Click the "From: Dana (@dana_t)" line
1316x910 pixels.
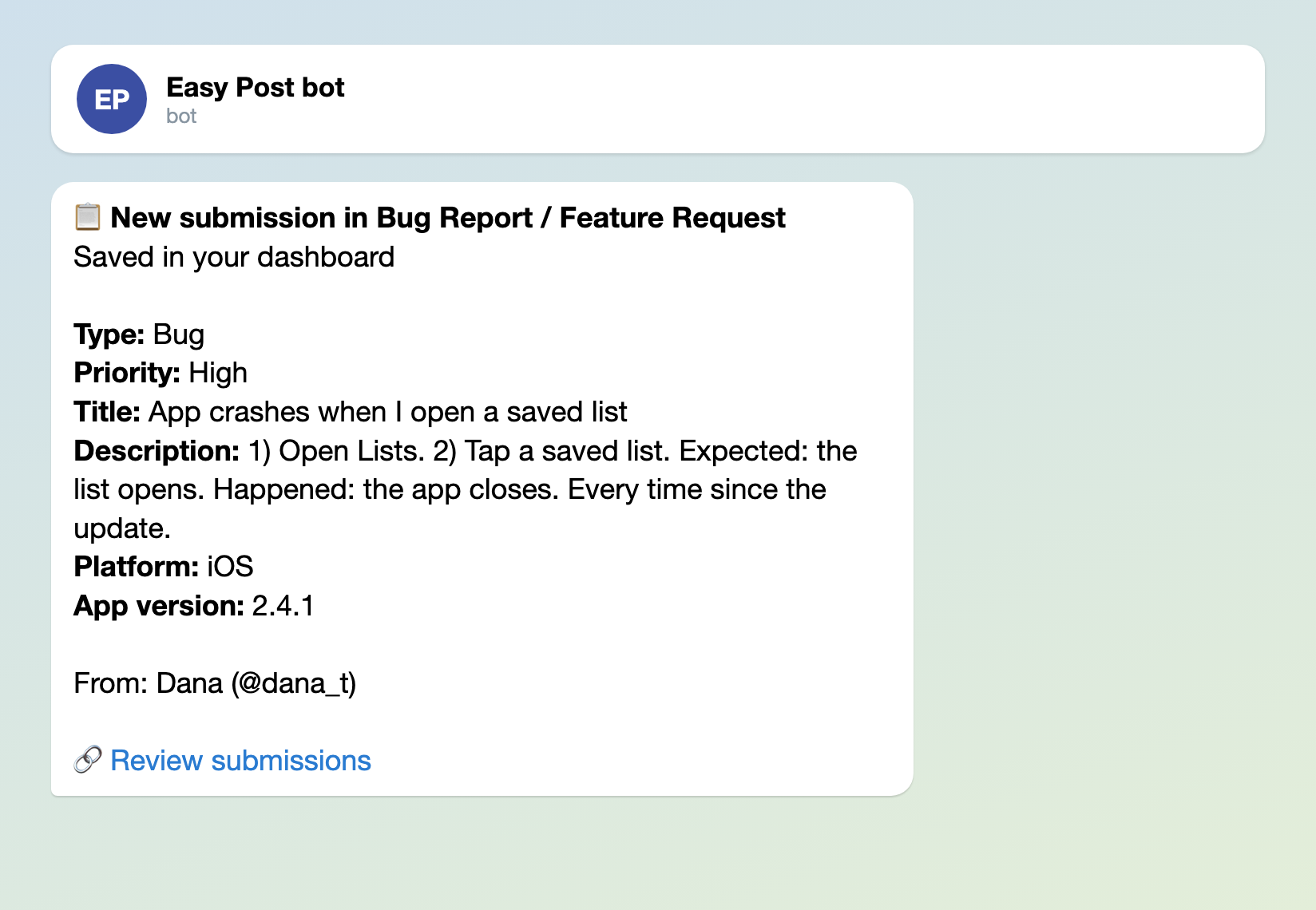click(x=216, y=683)
